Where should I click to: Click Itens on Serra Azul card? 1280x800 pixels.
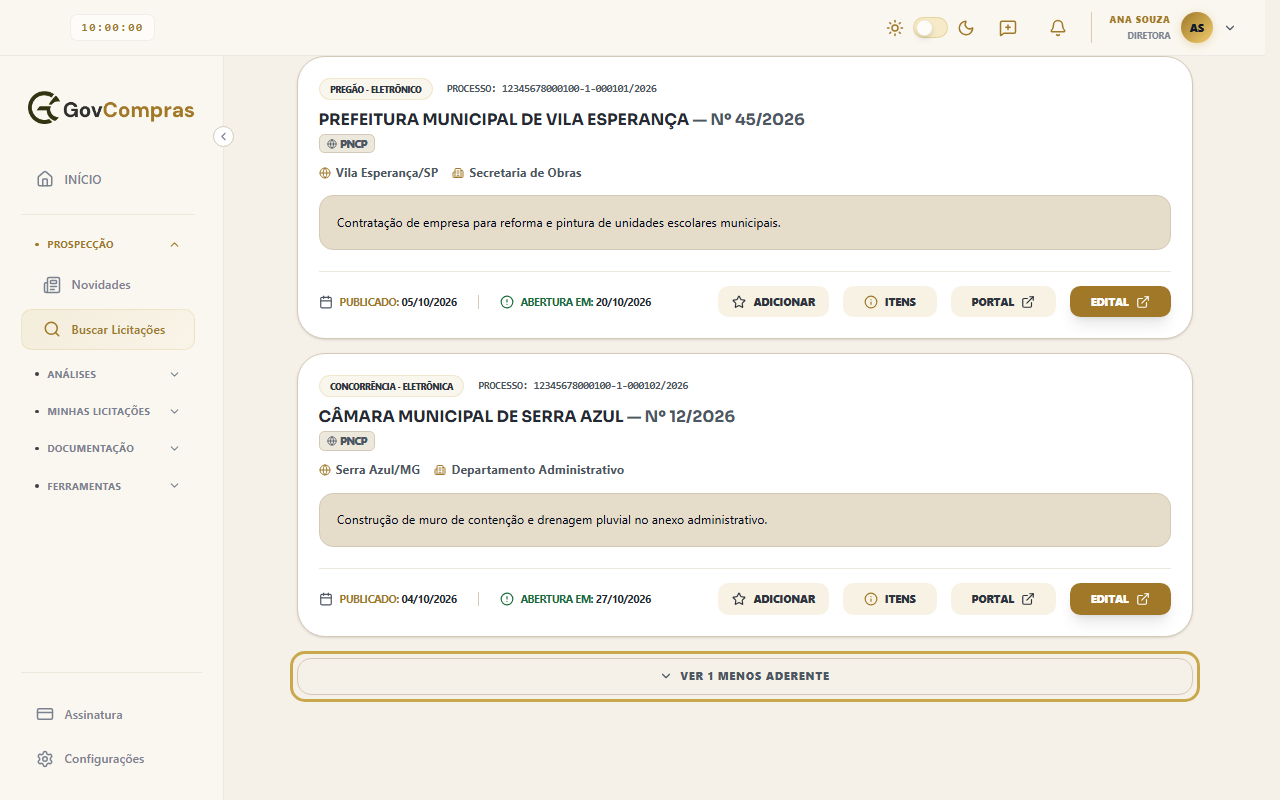tap(890, 599)
